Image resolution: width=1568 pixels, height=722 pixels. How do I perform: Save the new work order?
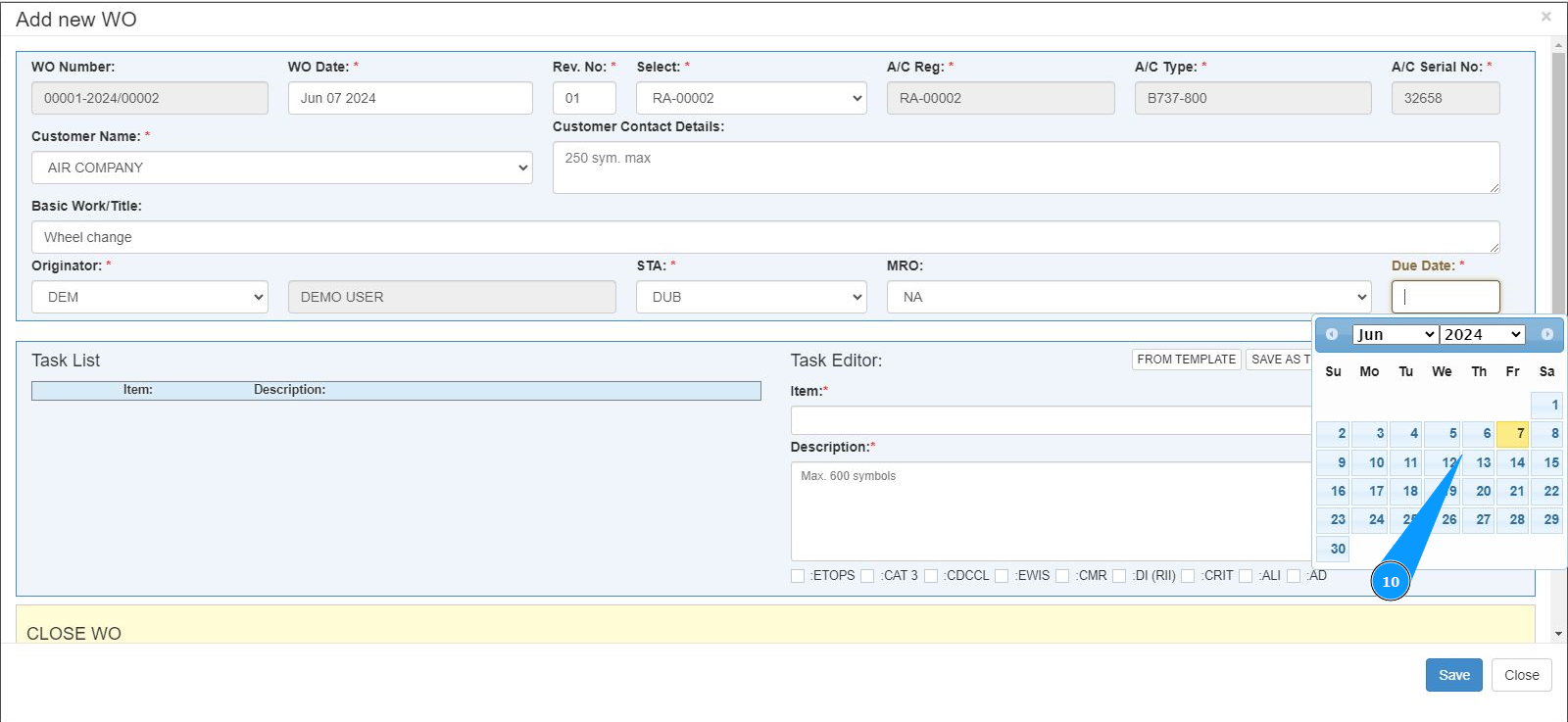1454,675
